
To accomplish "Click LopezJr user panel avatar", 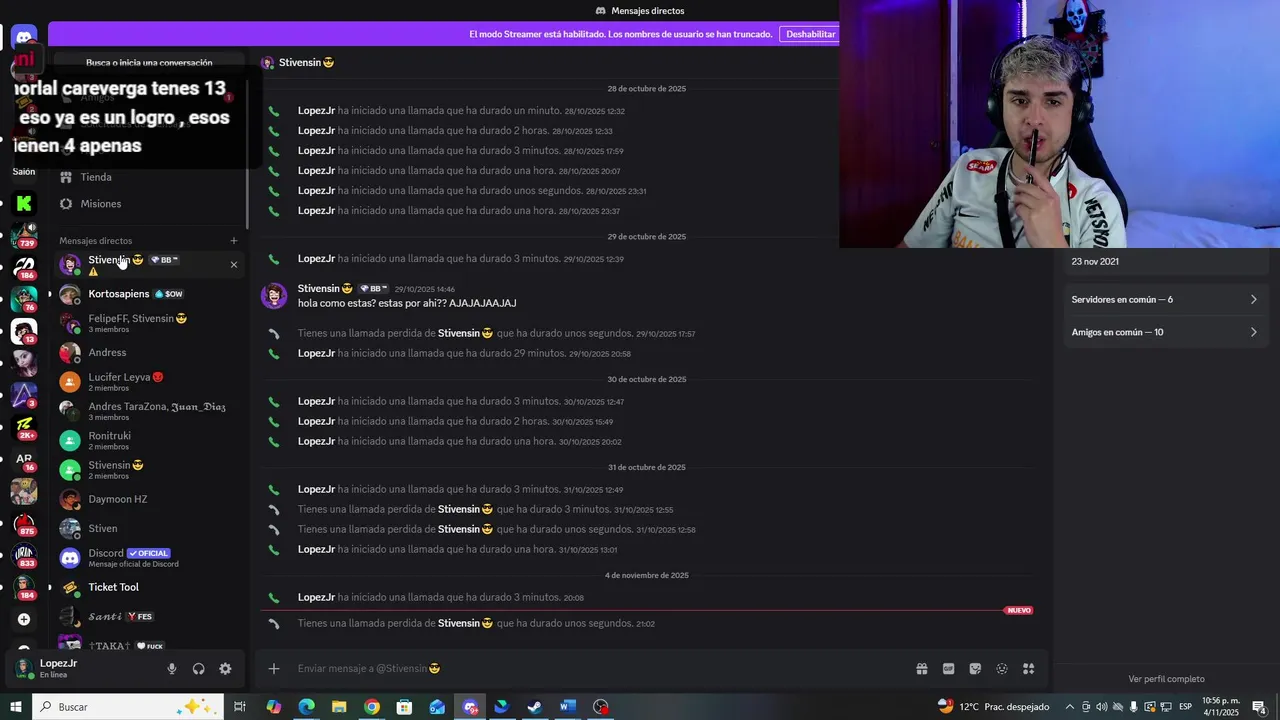I will (x=24, y=668).
